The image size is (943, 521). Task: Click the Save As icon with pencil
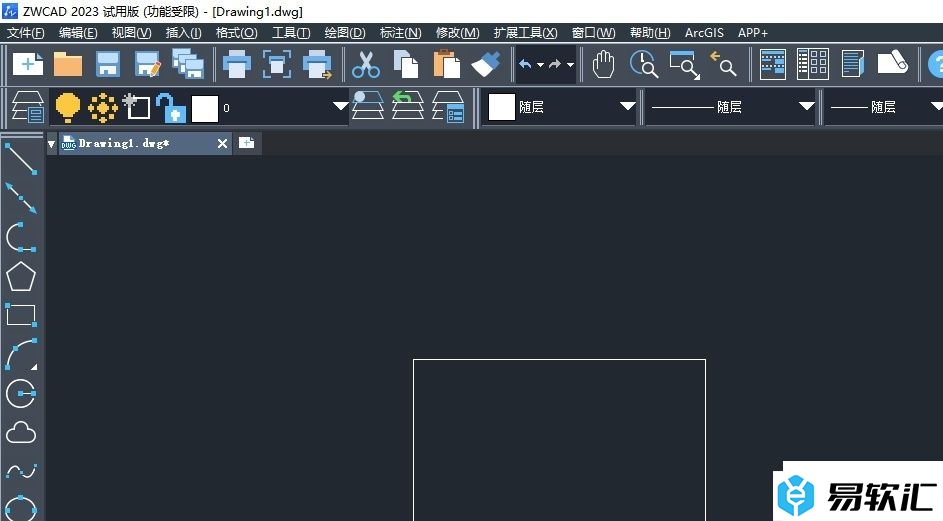tap(148, 64)
